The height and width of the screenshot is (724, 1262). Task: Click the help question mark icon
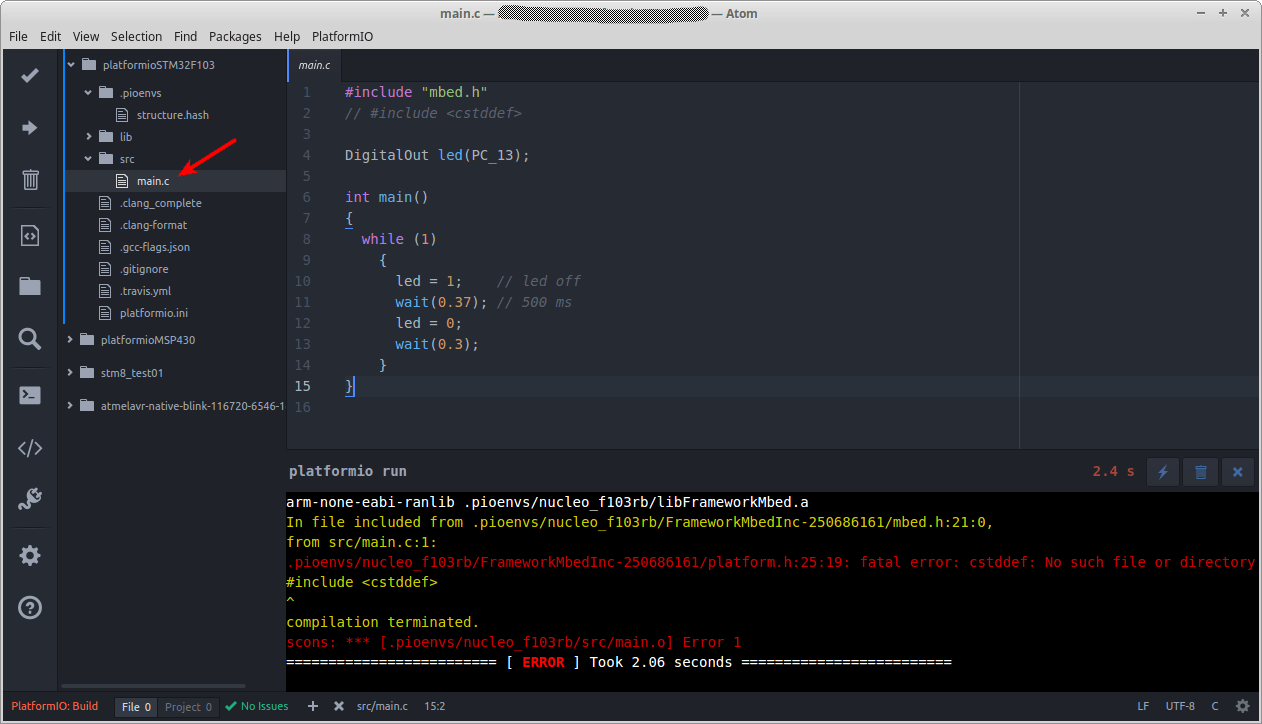[x=30, y=607]
